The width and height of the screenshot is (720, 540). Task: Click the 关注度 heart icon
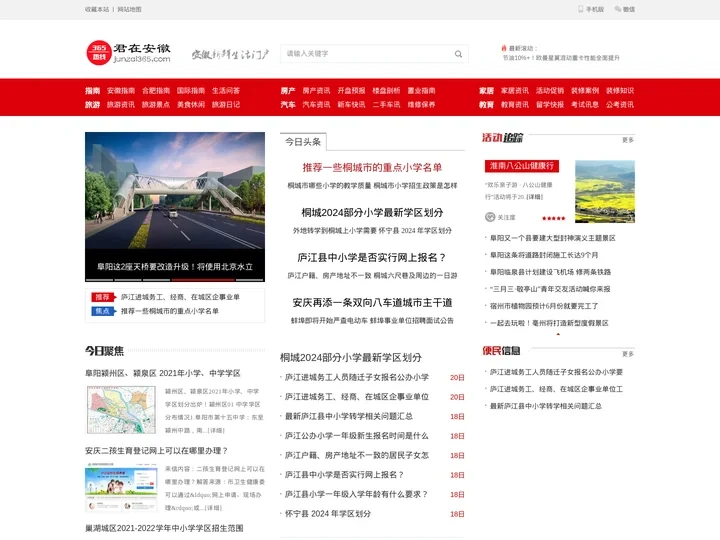tap(490, 217)
